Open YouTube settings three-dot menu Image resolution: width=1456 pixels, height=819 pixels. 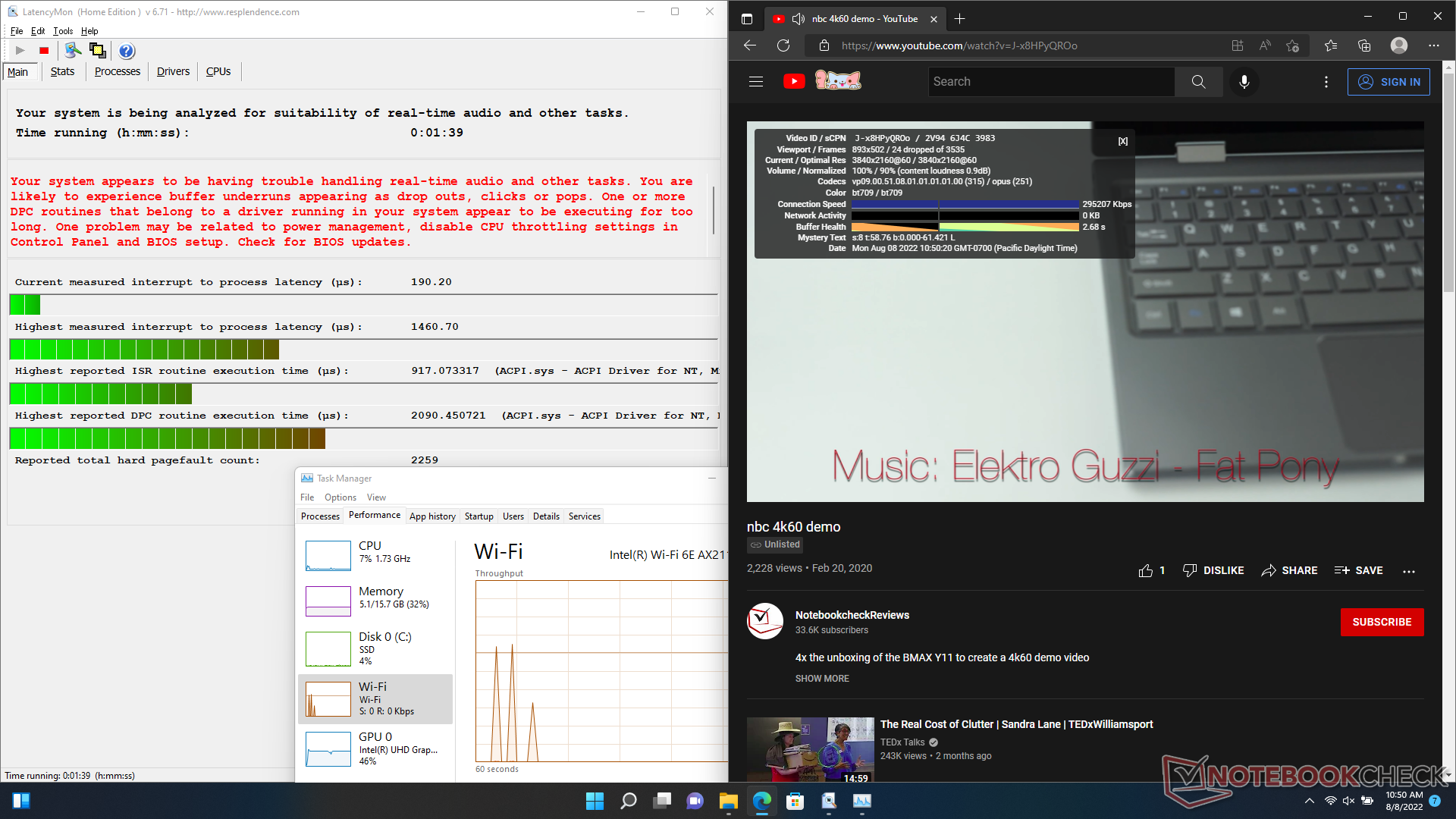pyautogui.click(x=1326, y=81)
